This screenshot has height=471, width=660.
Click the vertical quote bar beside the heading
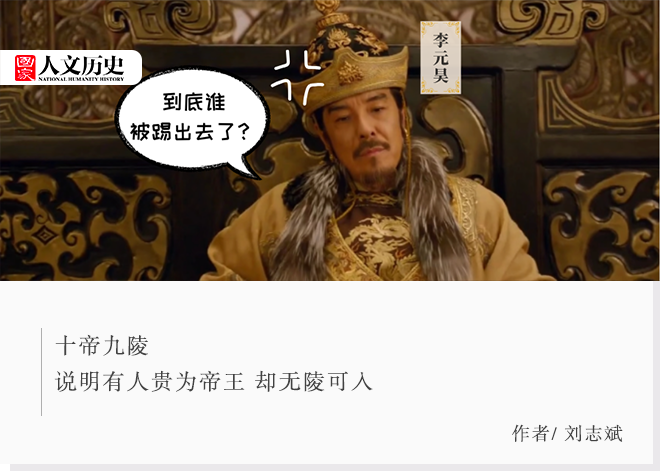click(41, 372)
